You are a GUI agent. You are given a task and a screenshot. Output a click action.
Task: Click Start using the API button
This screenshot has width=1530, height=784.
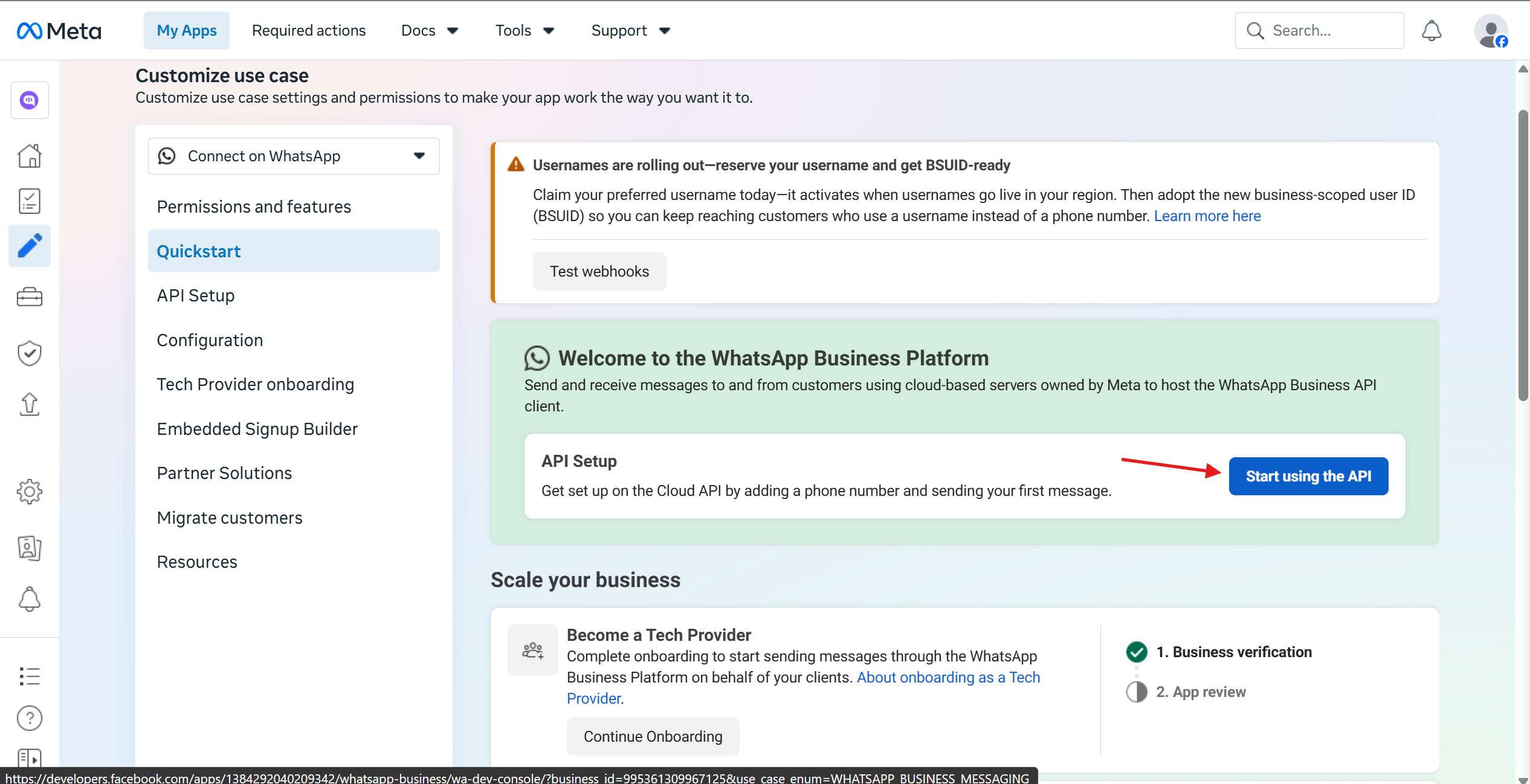pos(1308,476)
